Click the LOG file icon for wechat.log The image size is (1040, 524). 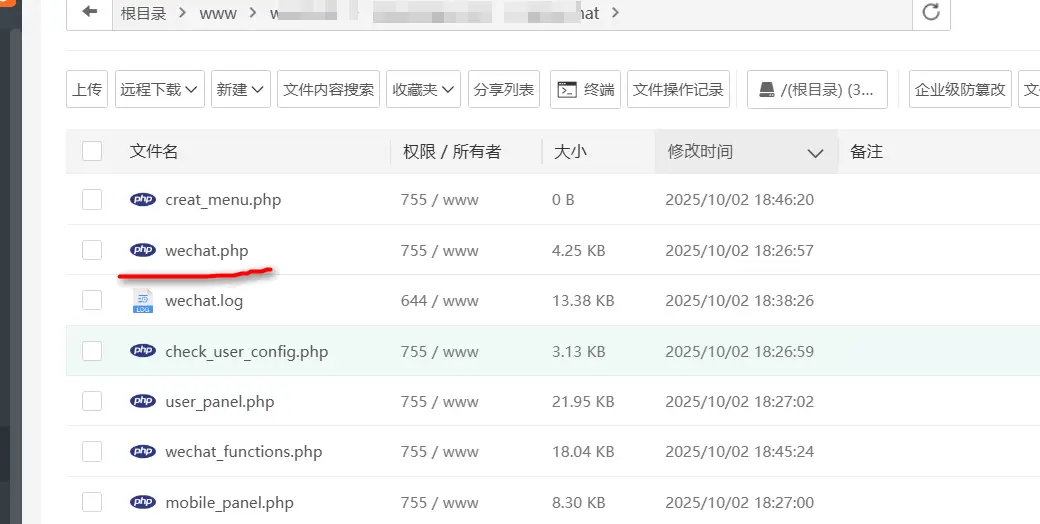[x=143, y=301]
